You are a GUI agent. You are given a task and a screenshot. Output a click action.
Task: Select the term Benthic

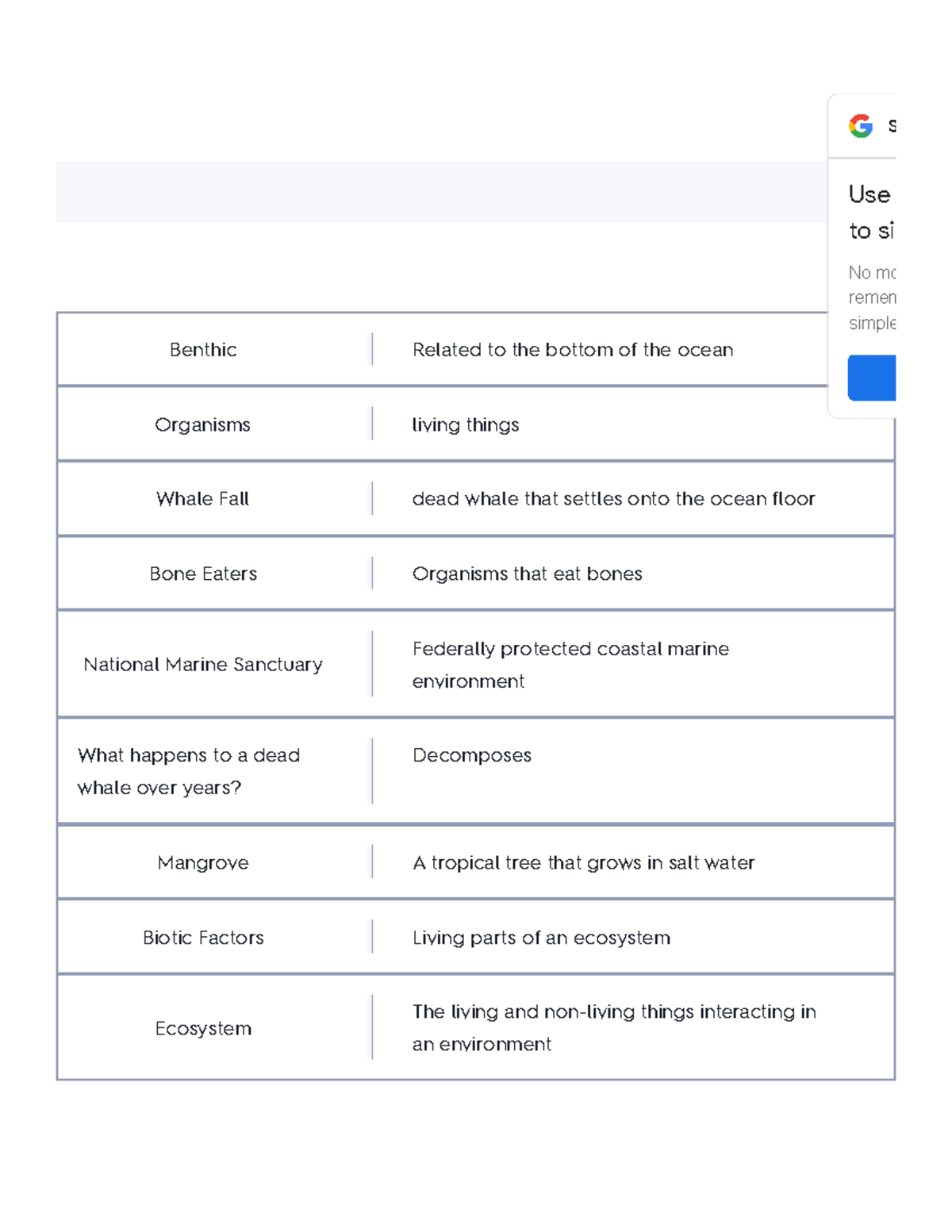[203, 349]
